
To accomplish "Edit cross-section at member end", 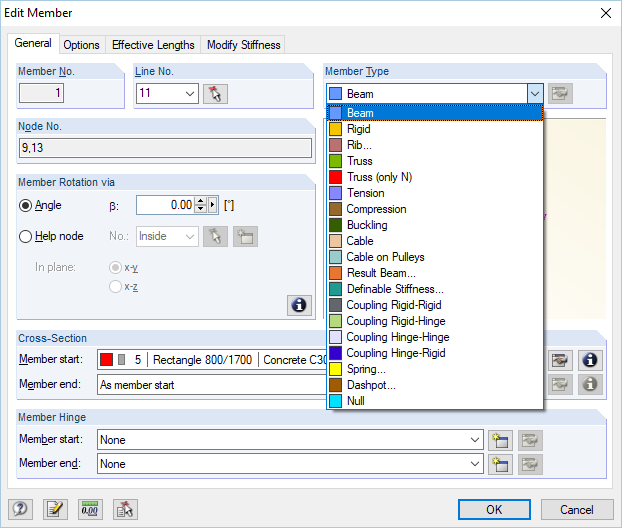I will [560, 384].
